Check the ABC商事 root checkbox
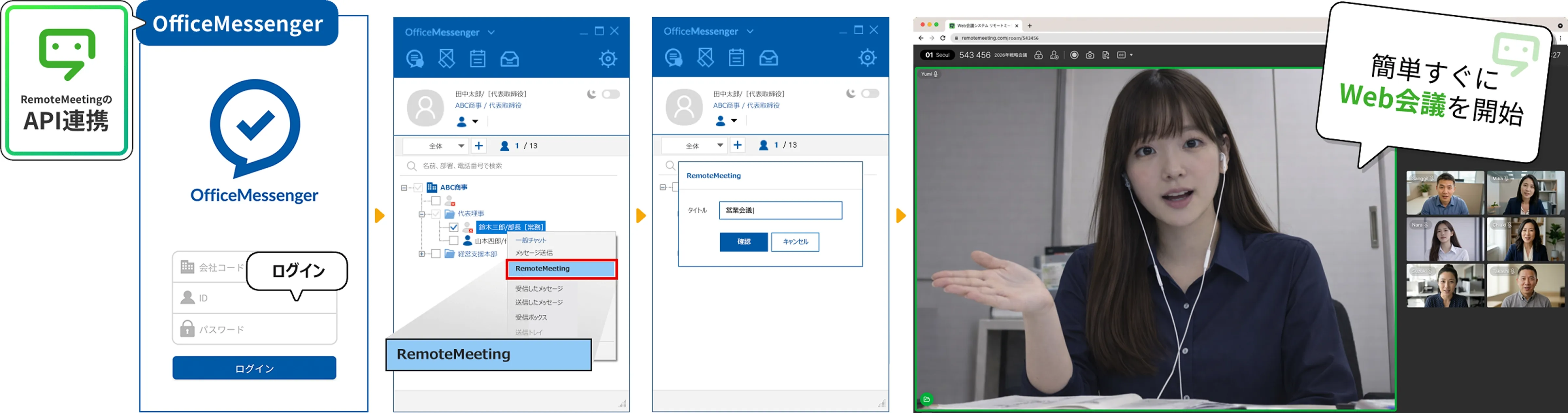The image size is (1568, 413). click(x=418, y=188)
